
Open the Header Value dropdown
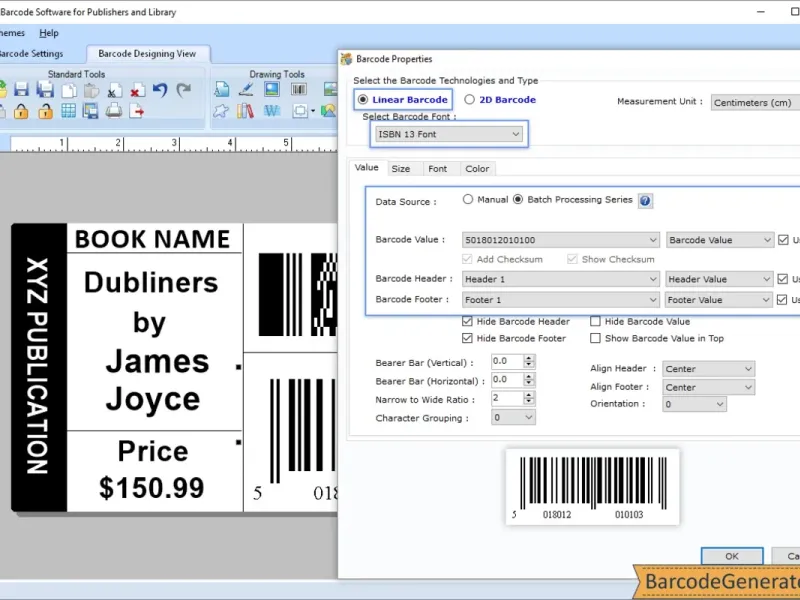point(719,279)
